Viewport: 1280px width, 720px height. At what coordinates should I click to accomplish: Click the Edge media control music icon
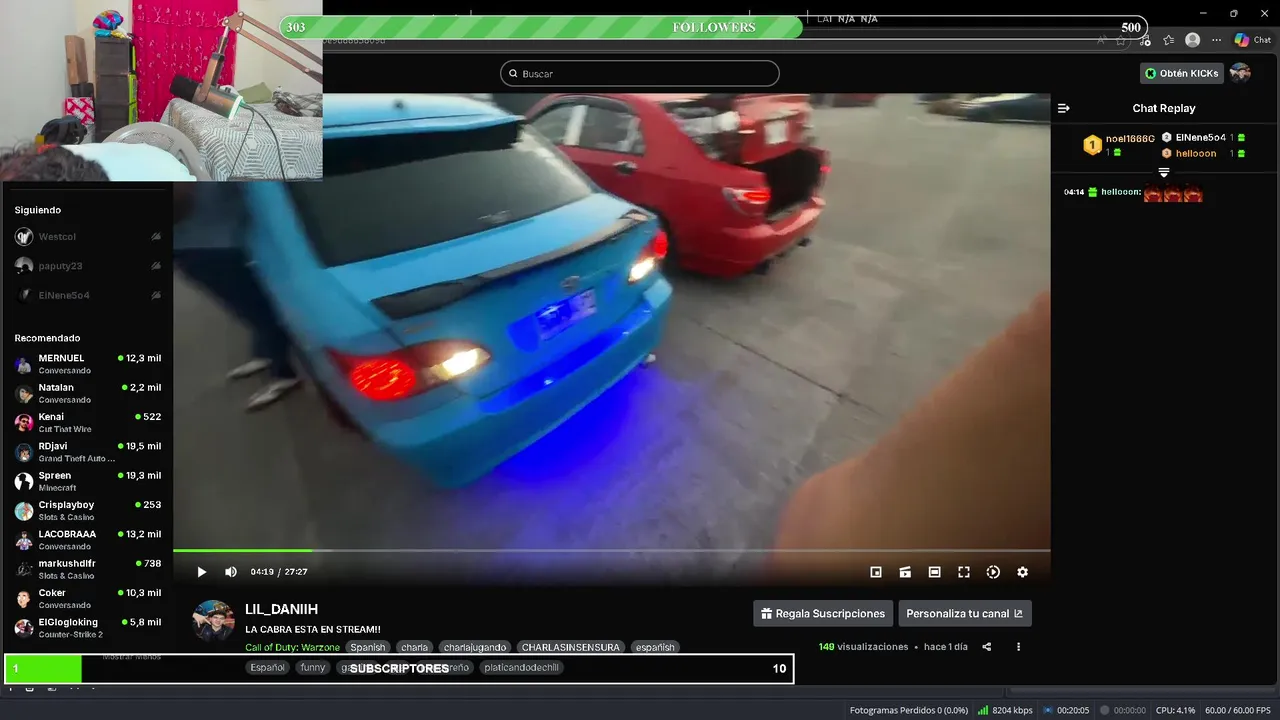(1144, 40)
